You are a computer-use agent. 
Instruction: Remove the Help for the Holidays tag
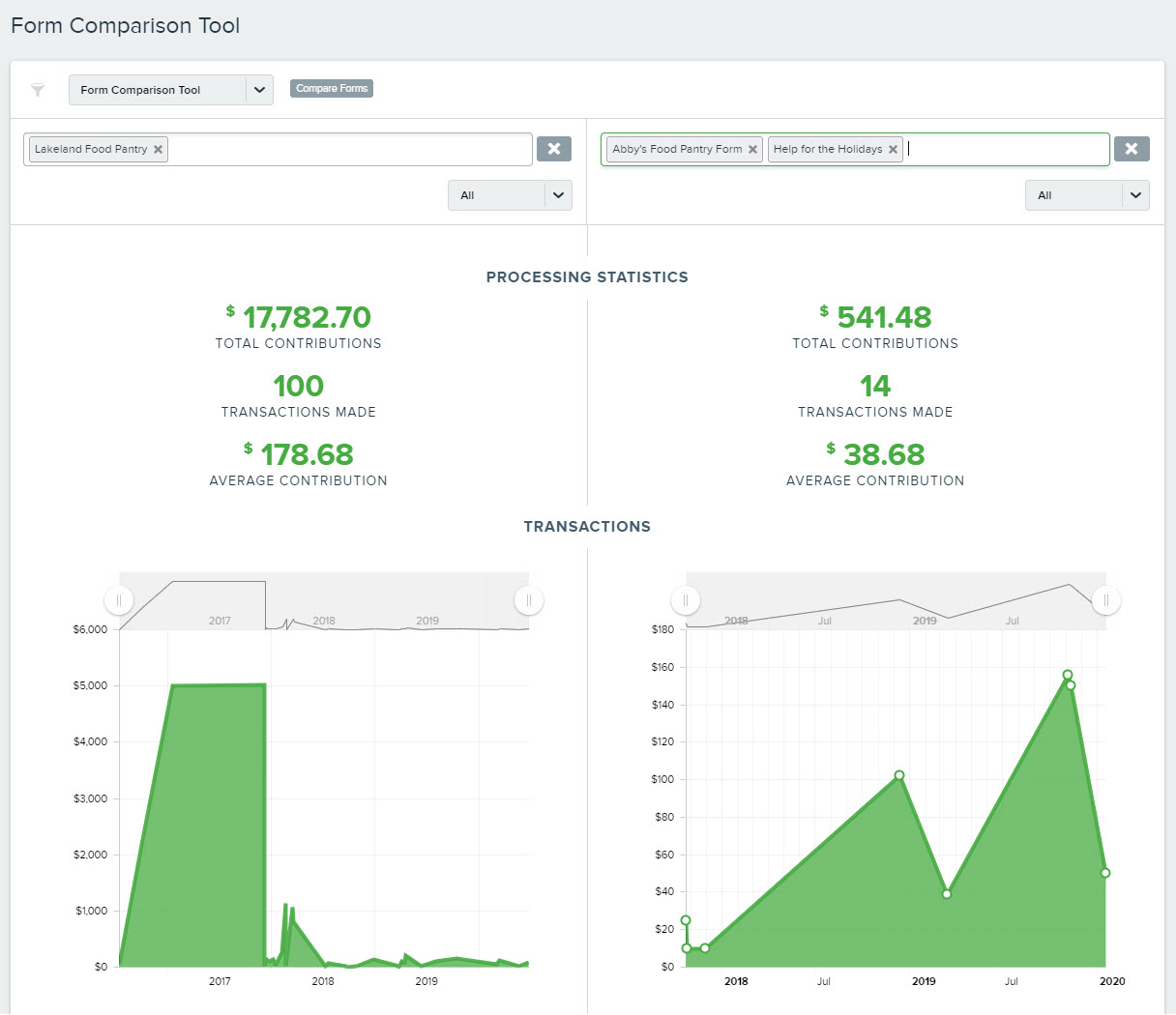(893, 150)
